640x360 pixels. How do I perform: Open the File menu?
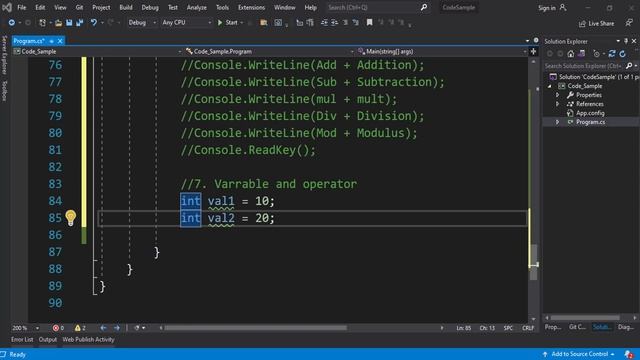[x=22, y=7]
